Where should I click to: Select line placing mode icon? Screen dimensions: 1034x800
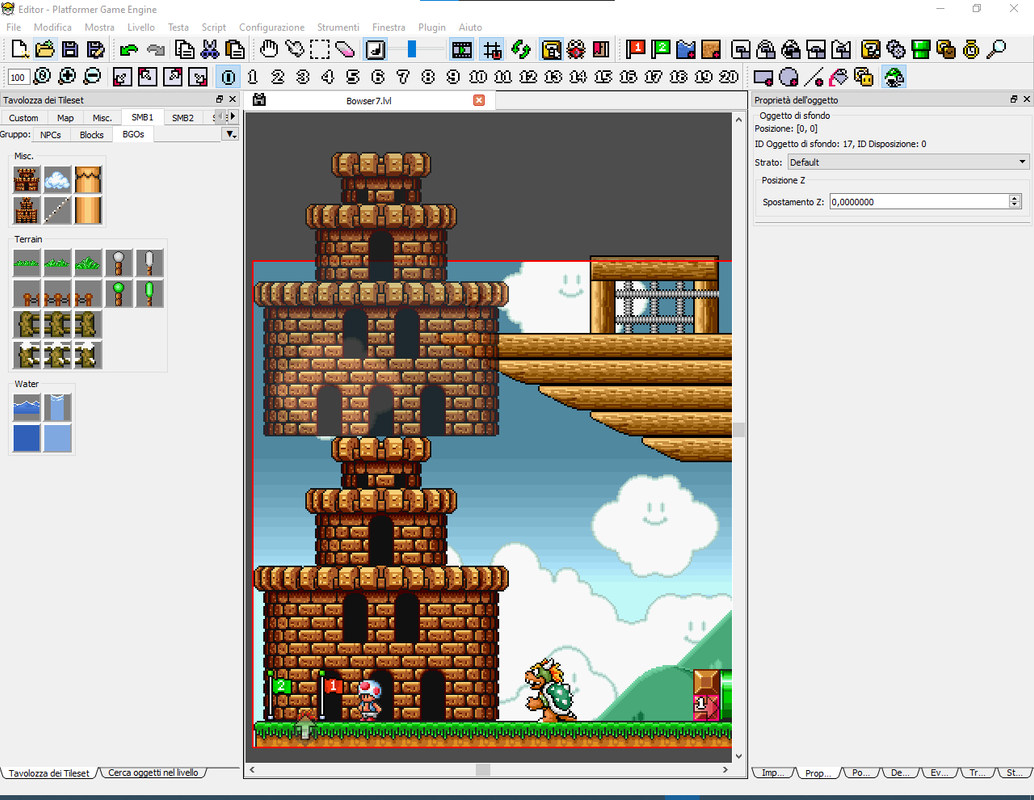(814, 77)
